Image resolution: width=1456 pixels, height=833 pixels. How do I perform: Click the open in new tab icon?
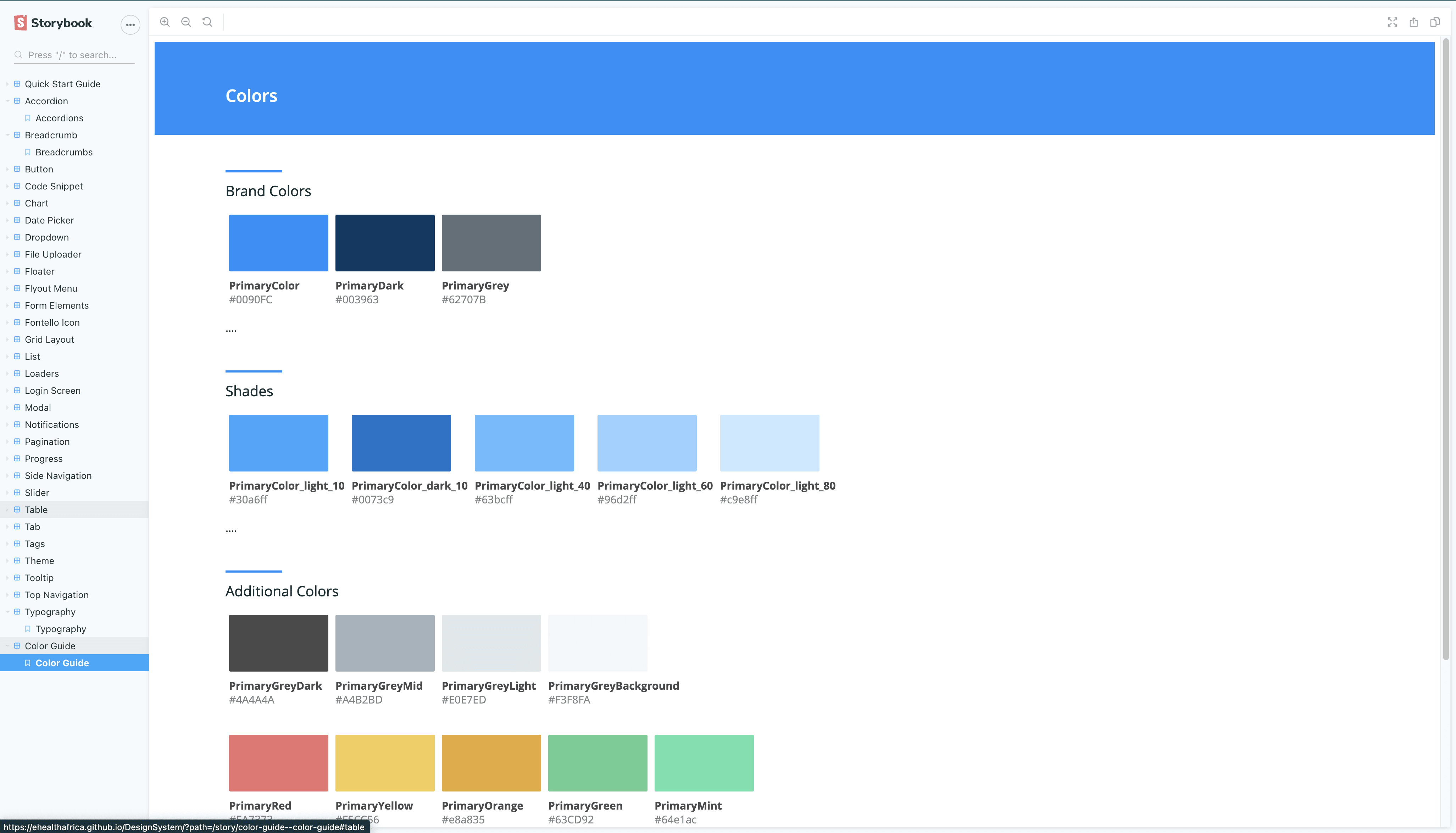click(x=1414, y=22)
